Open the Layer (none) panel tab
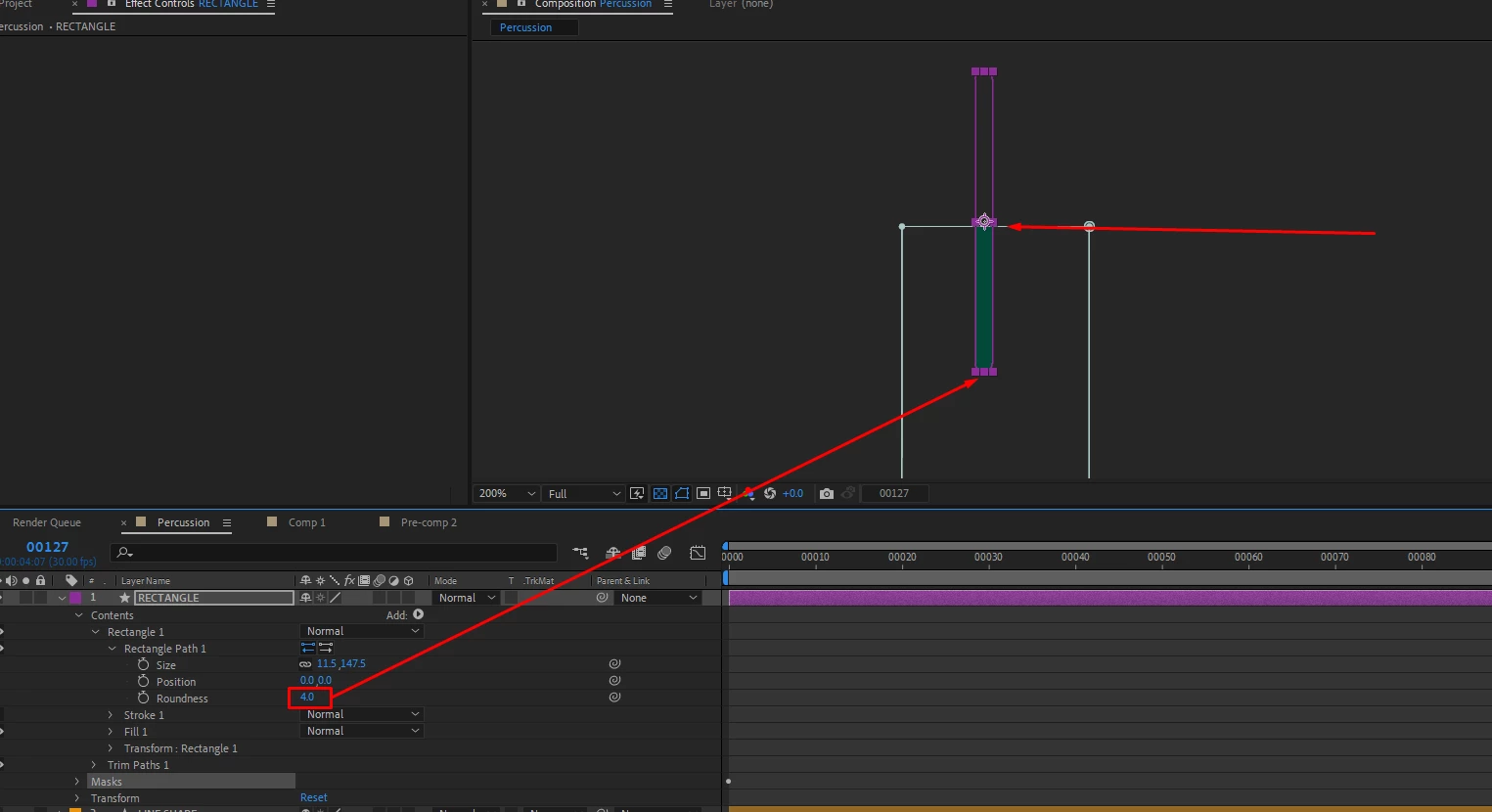Screen dimensions: 1492x812 741,5
